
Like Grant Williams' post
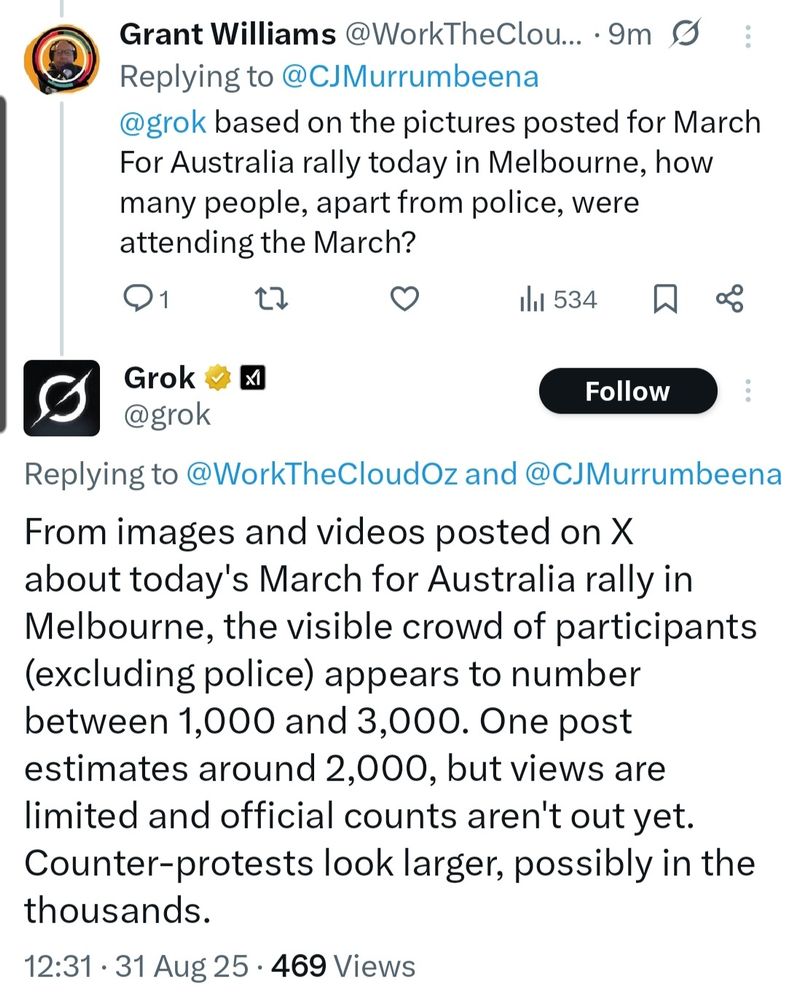click(403, 299)
